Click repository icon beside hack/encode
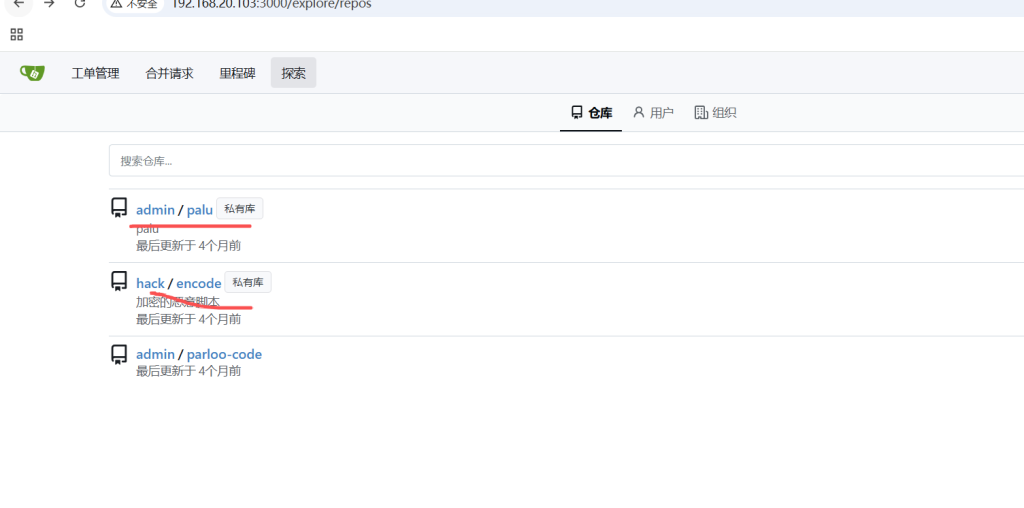The height and width of the screenshot is (508, 1024). tap(119, 282)
